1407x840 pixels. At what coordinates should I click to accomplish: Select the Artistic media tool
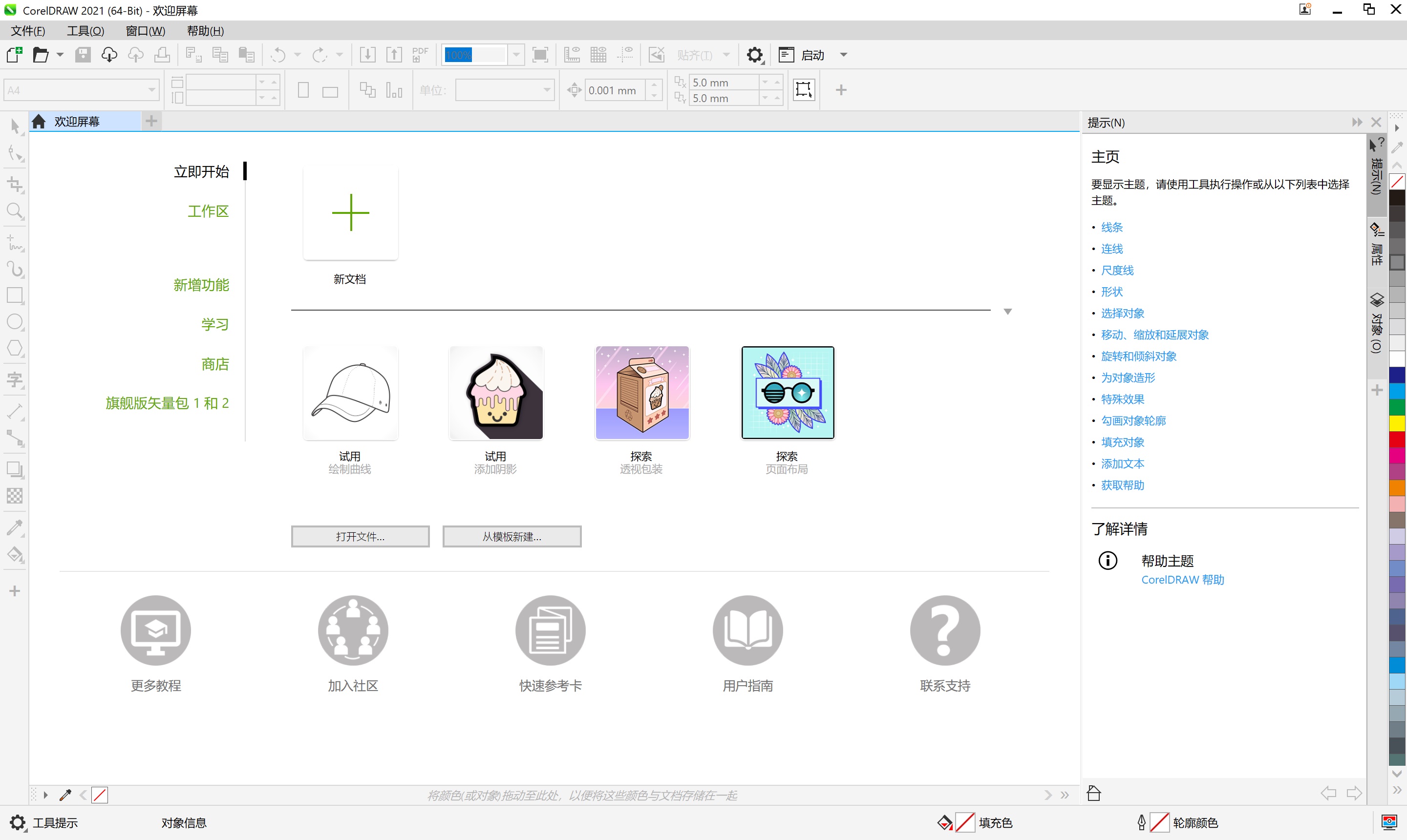(15, 270)
